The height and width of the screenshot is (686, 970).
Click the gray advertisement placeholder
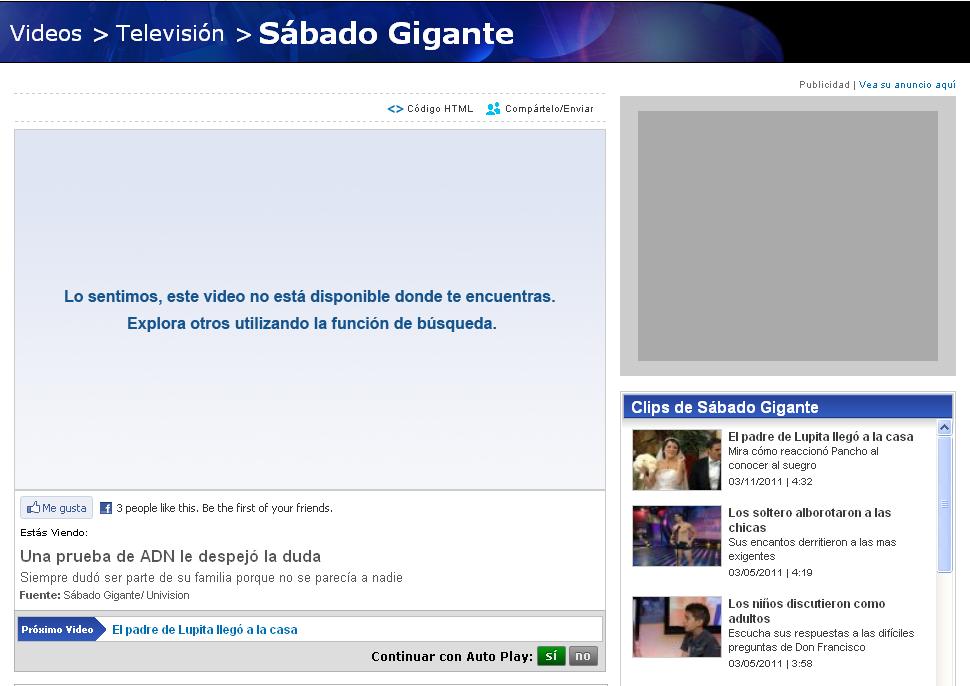click(x=788, y=236)
